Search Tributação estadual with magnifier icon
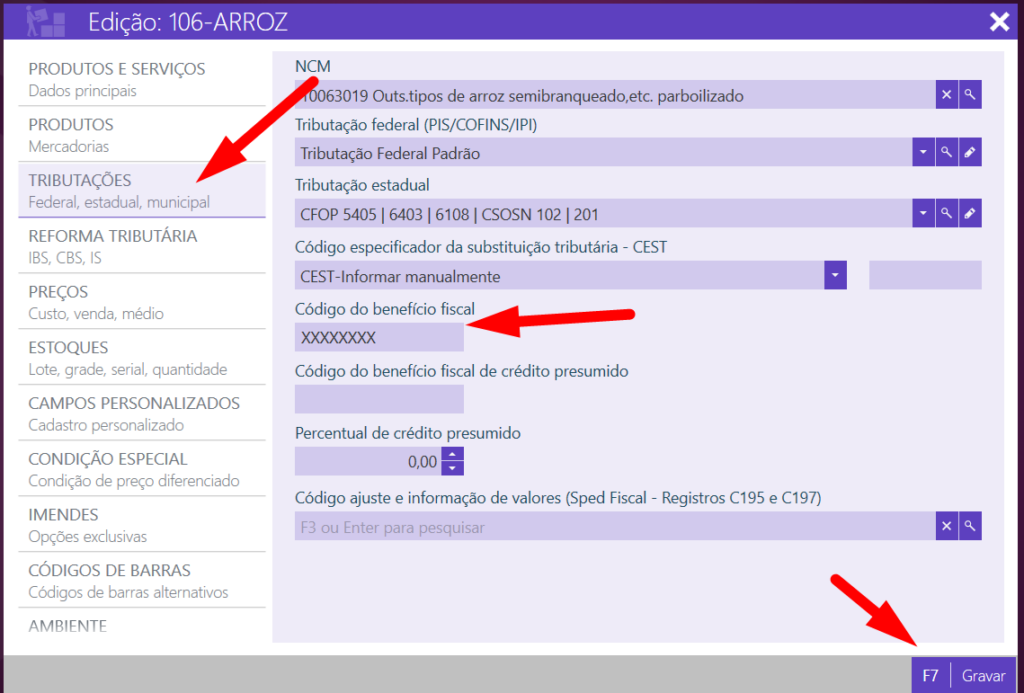 [946, 213]
